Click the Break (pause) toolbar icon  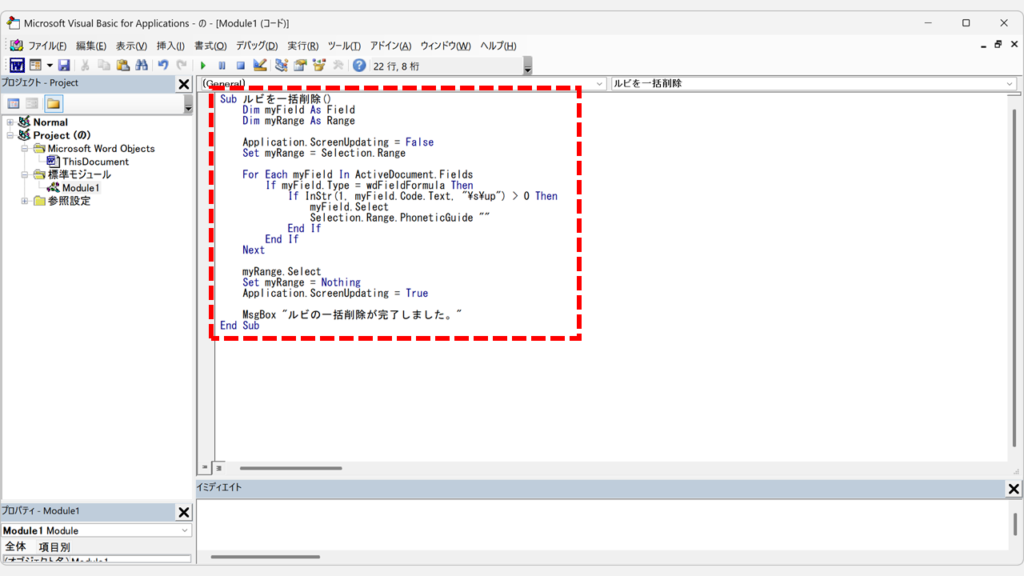[x=222, y=65]
